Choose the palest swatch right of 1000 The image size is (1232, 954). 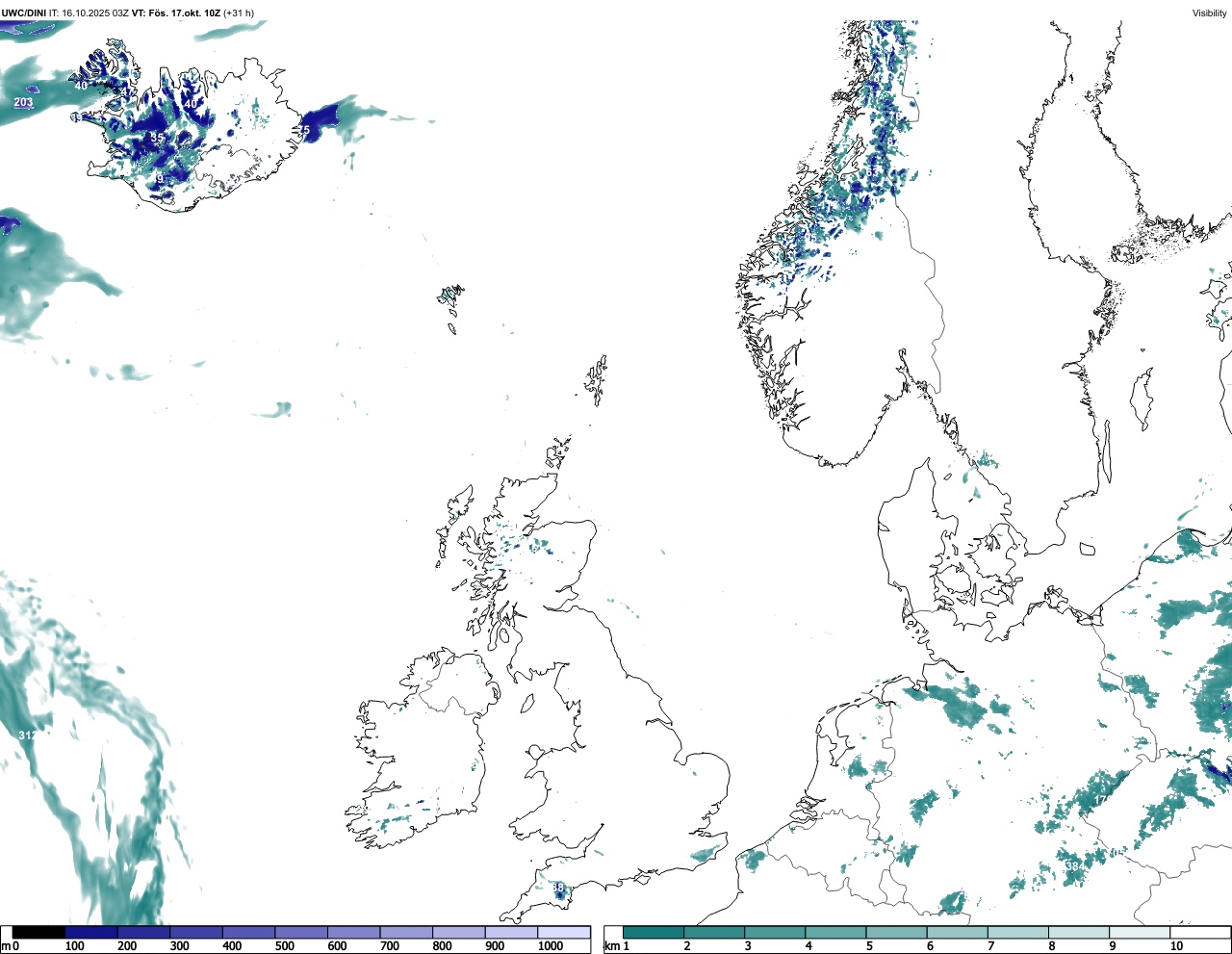click(564, 932)
